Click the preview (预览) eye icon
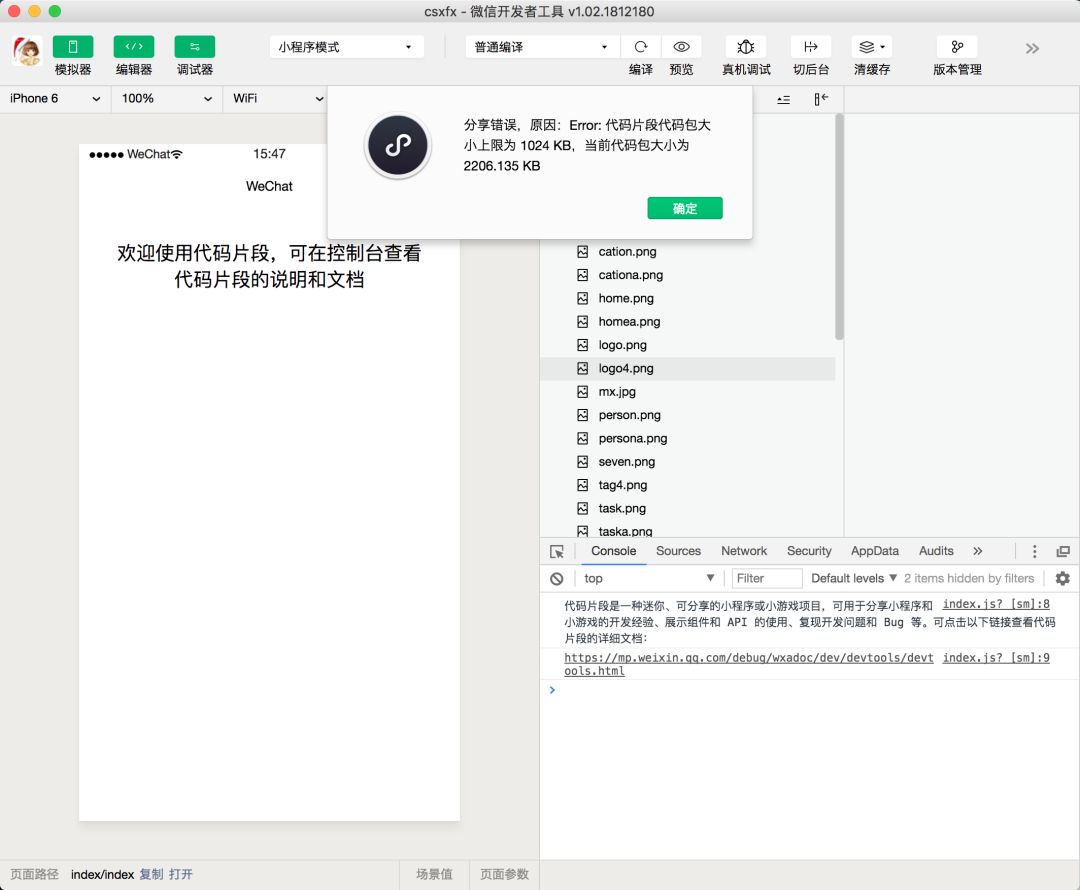The image size is (1080, 890). (681, 47)
